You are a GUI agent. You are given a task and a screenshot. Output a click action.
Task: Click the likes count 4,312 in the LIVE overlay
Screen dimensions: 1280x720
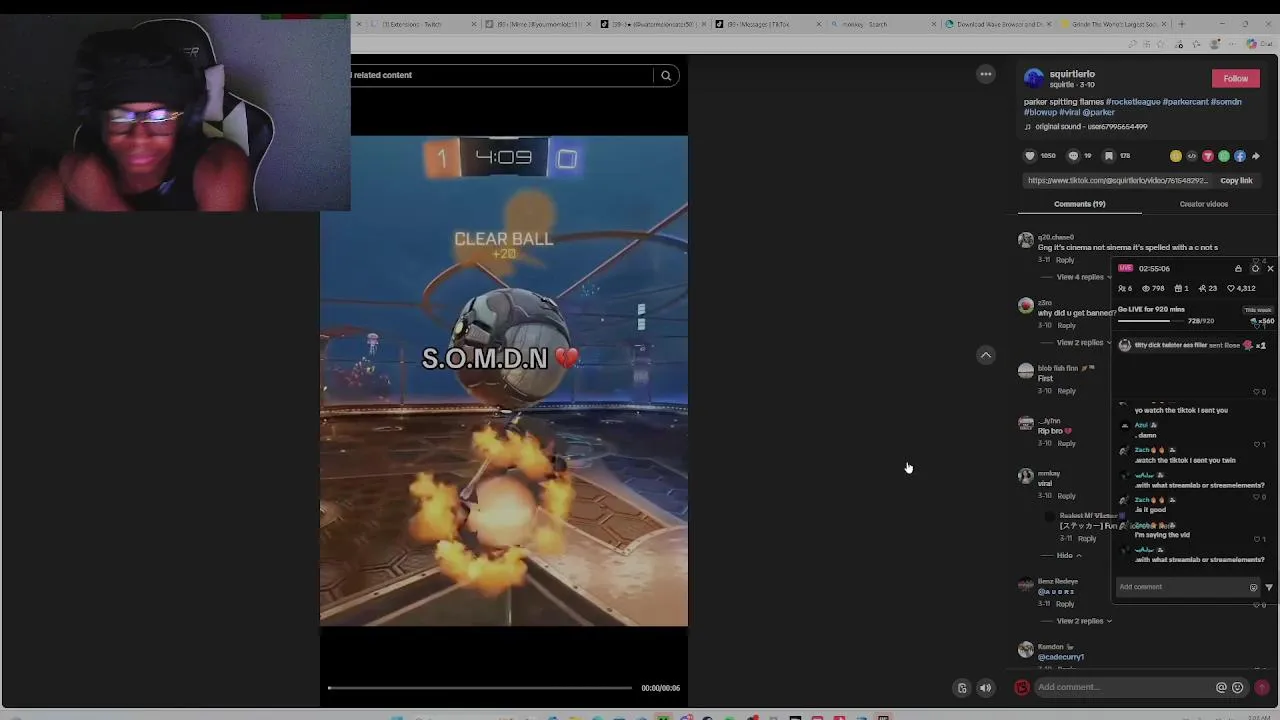pyautogui.click(x=1242, y=288)
